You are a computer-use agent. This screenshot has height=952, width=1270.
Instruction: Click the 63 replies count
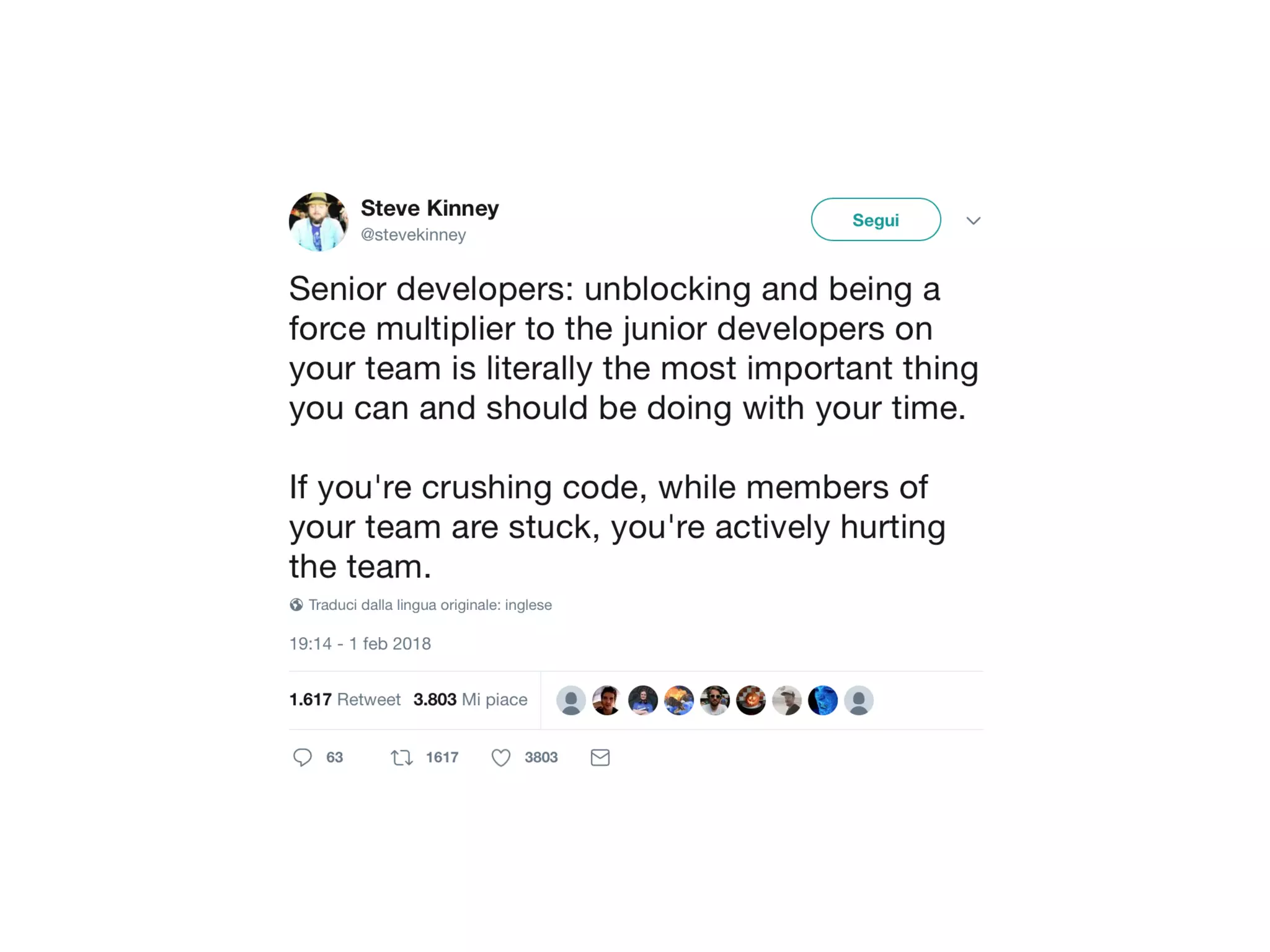[335, 757]
